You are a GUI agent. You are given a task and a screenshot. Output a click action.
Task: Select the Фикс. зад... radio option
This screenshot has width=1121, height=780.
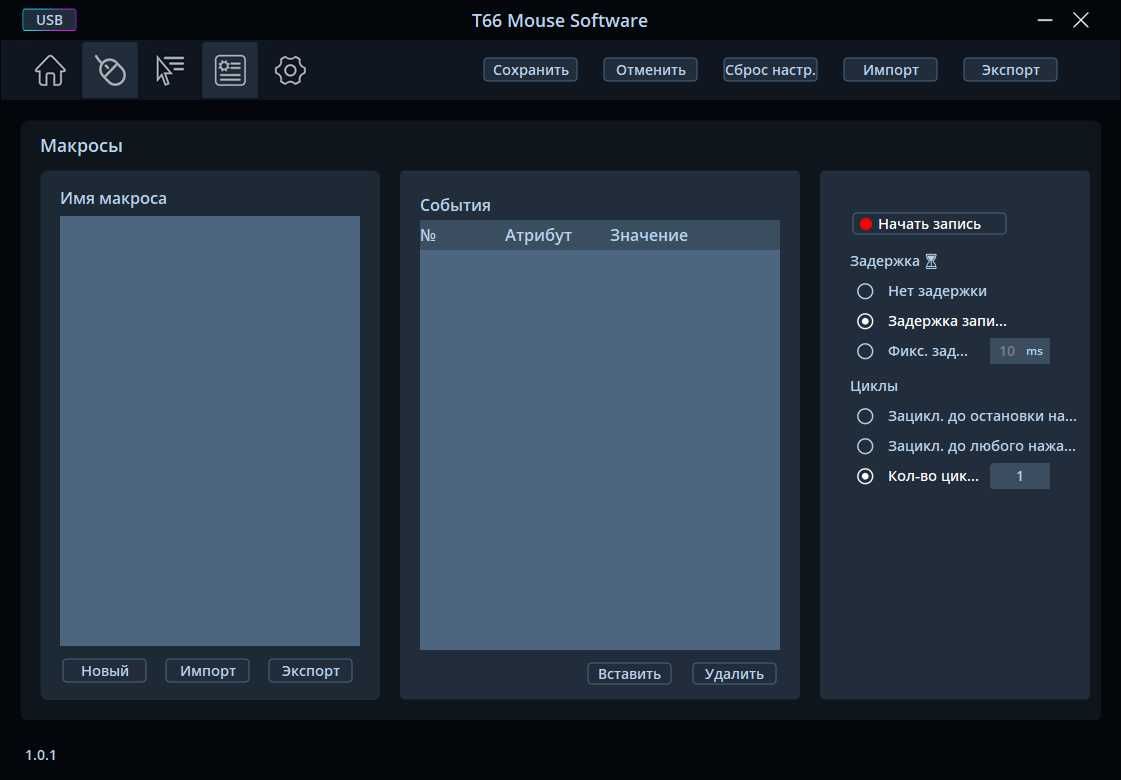coord(865,351)
